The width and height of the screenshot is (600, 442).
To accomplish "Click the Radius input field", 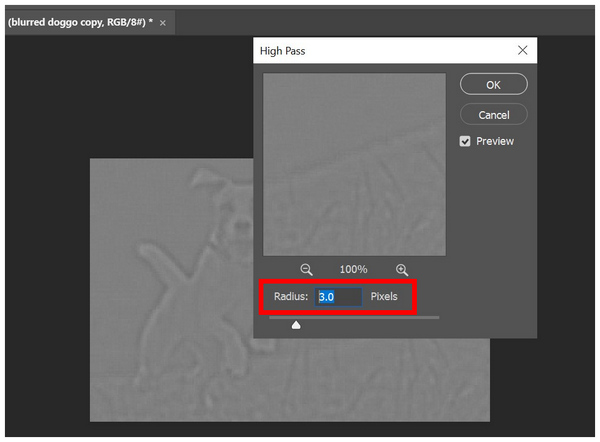I will 338,297.
